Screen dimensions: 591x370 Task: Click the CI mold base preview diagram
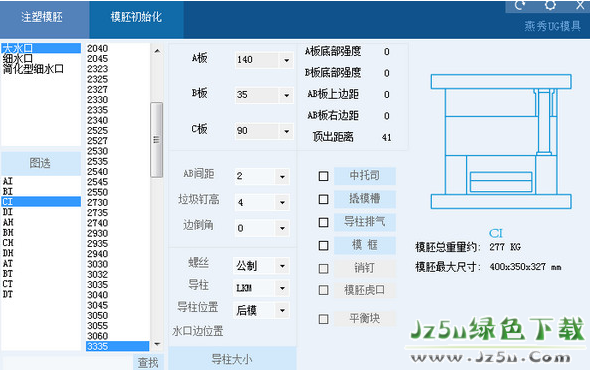501,142
